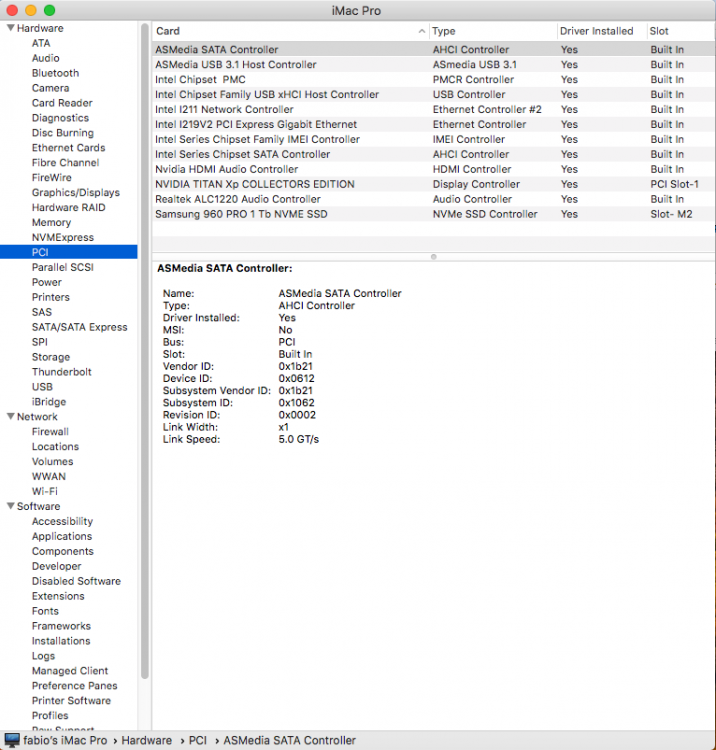The height and width of the screenshot is (750, 716).
Task: Click the Device ID value 0x0612
Action: click(x=297, y=378)
